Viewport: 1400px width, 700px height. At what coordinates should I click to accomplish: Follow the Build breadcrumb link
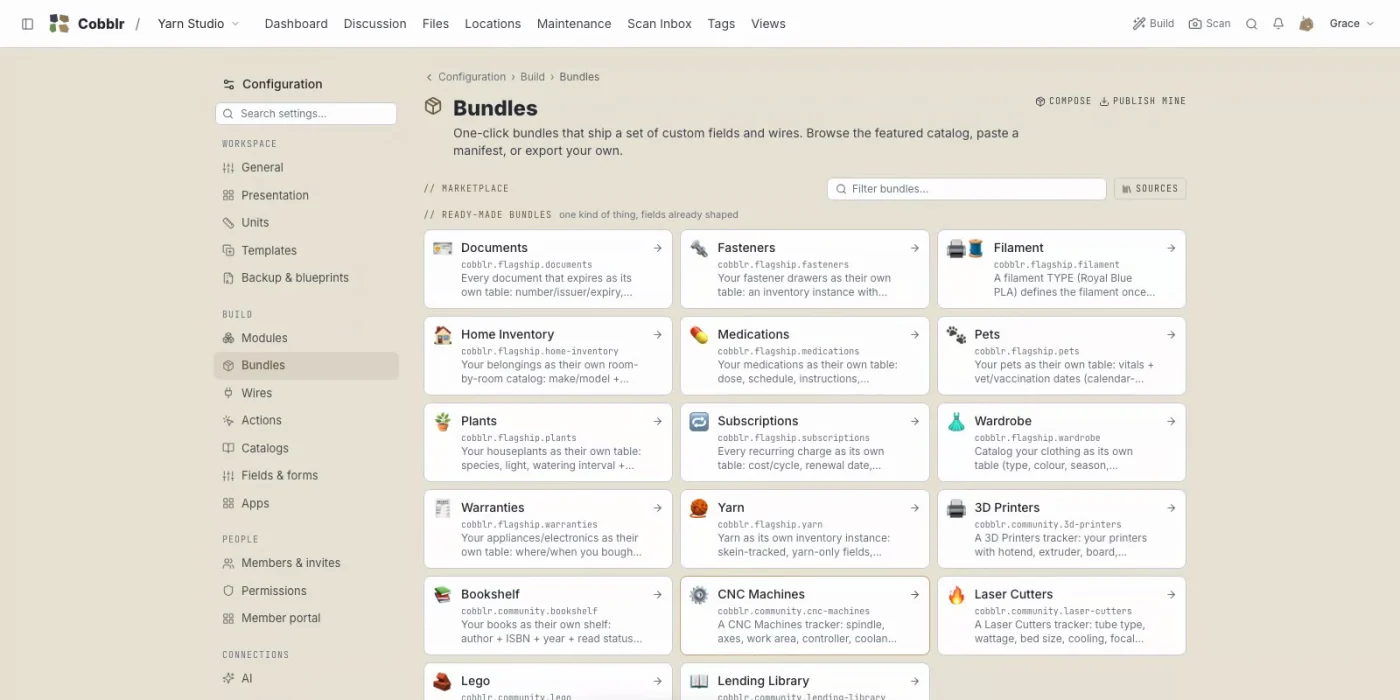[532, 77]
